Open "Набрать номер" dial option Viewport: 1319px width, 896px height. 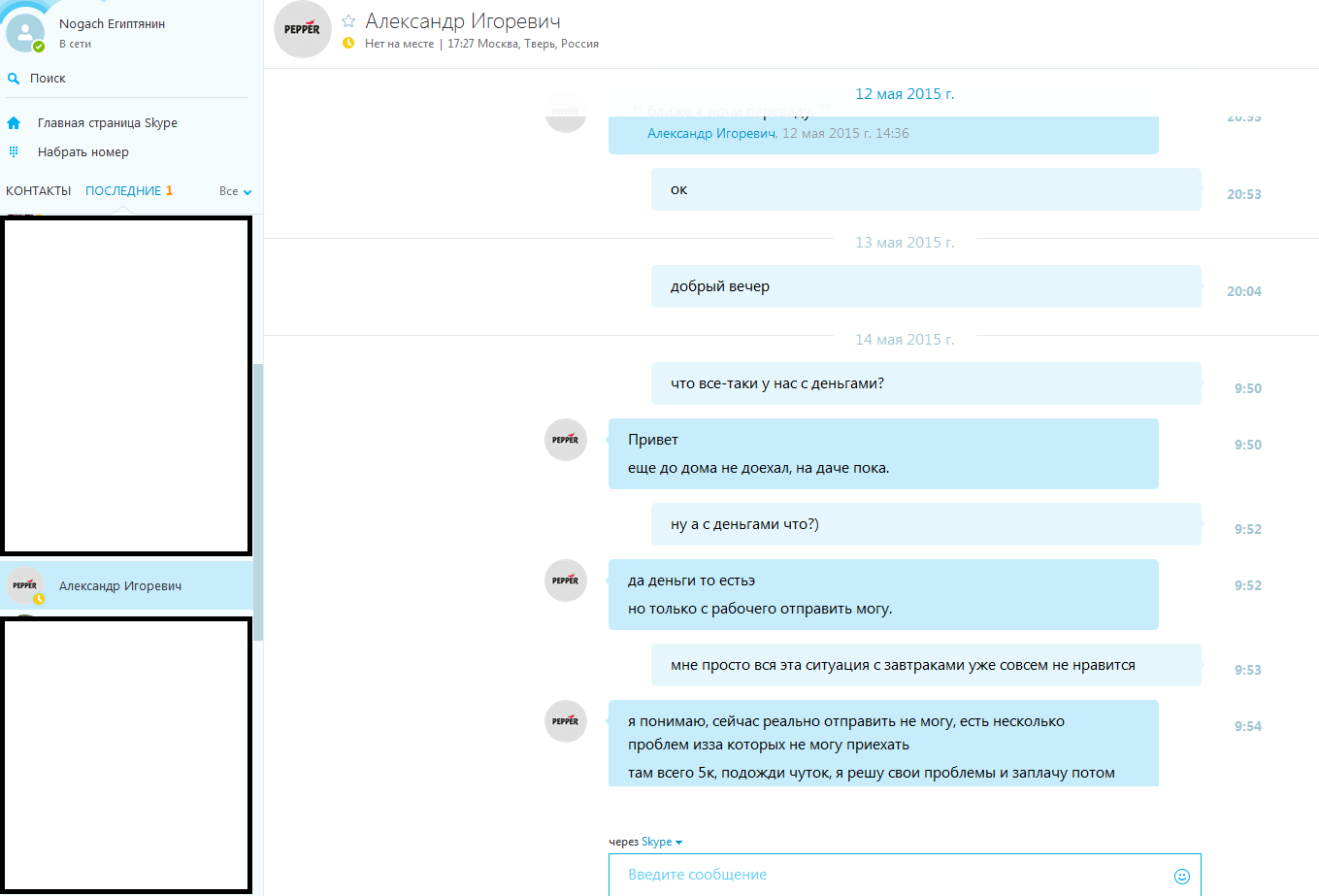point(83,152)
